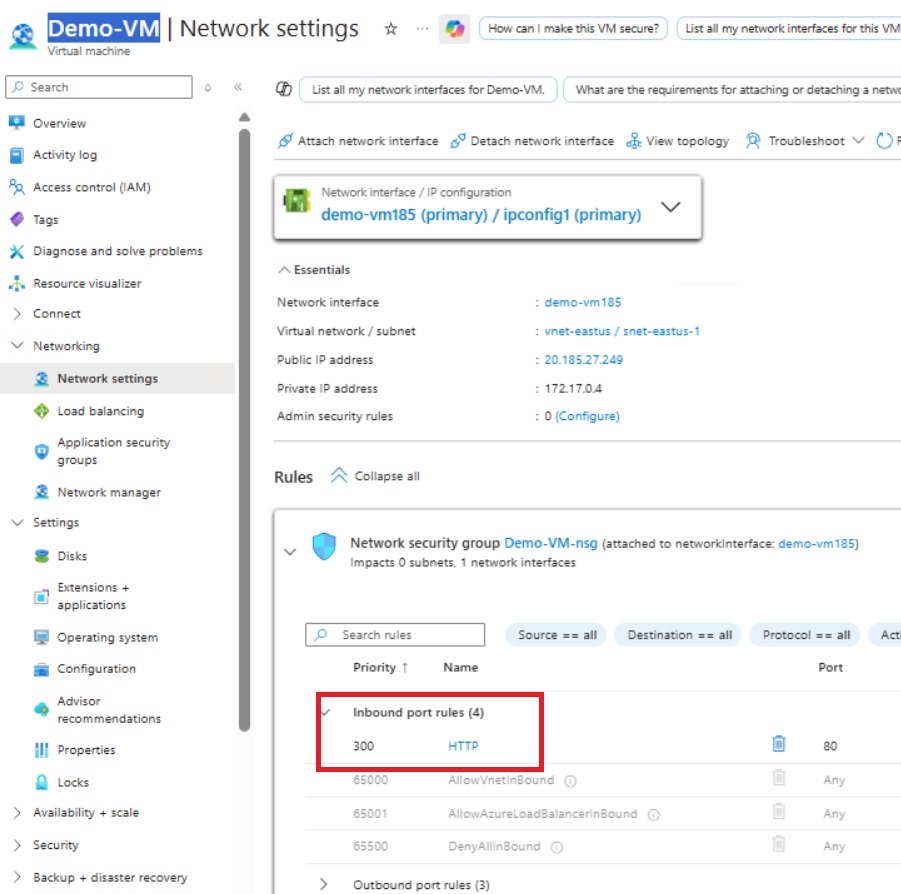The width and height of the screenshot is (901, 894).
Task: Click the Locks padlock icon
Action: point(41,782)
